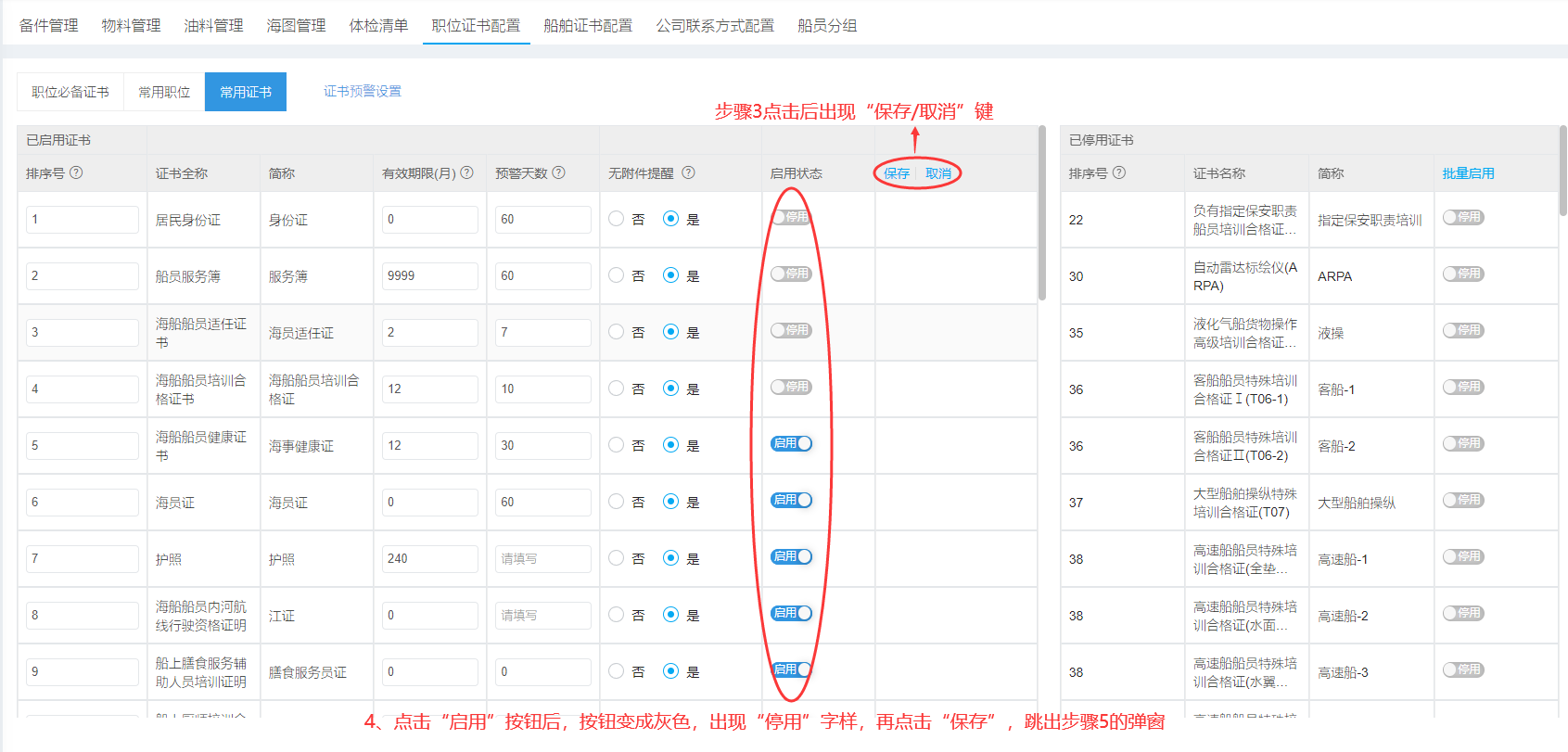Open 物料管理 top tab
Image resolution: width=1568 pixels, height=752 pixels.
[131, 26]
